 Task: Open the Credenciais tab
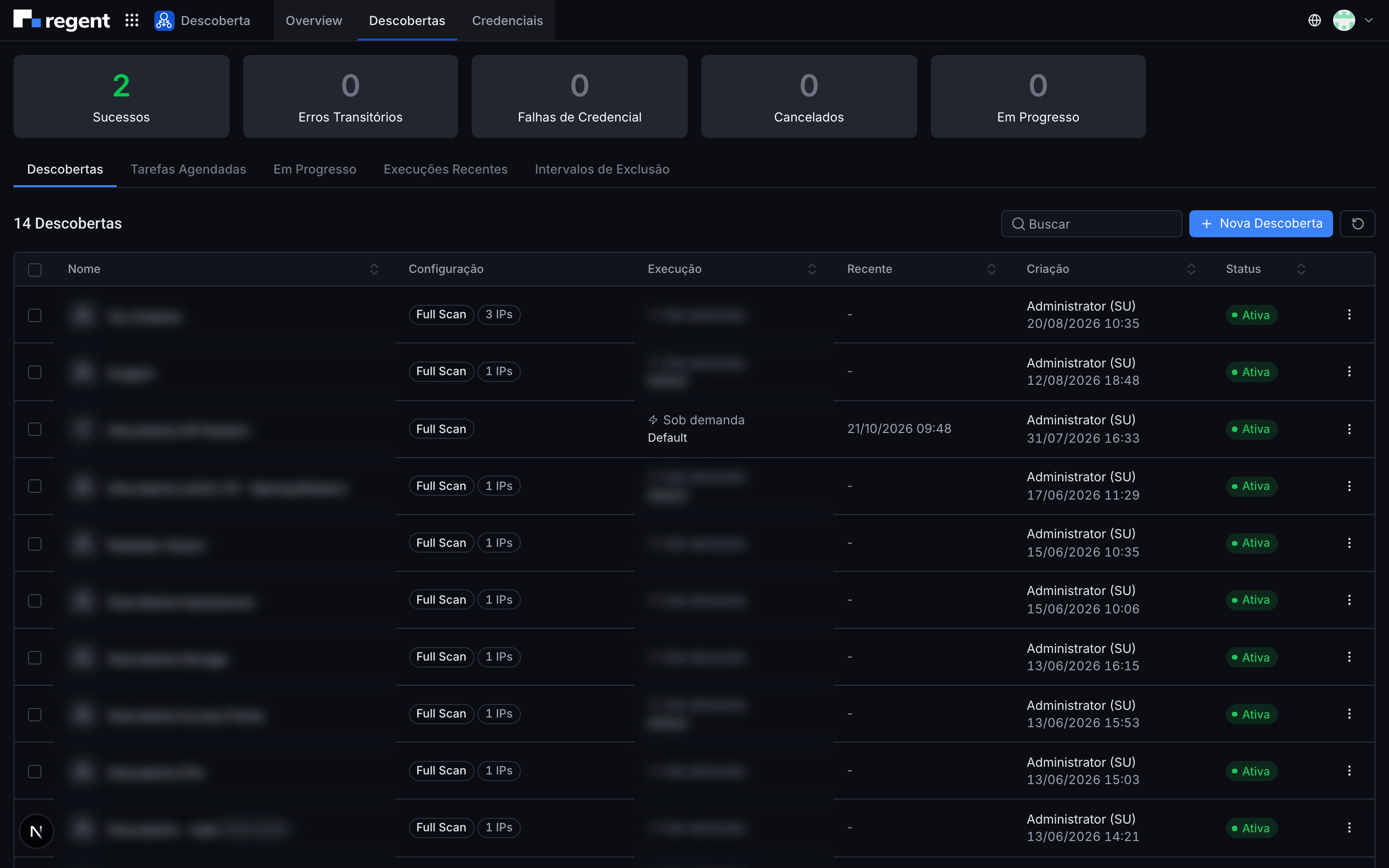[x=507, y=21]
